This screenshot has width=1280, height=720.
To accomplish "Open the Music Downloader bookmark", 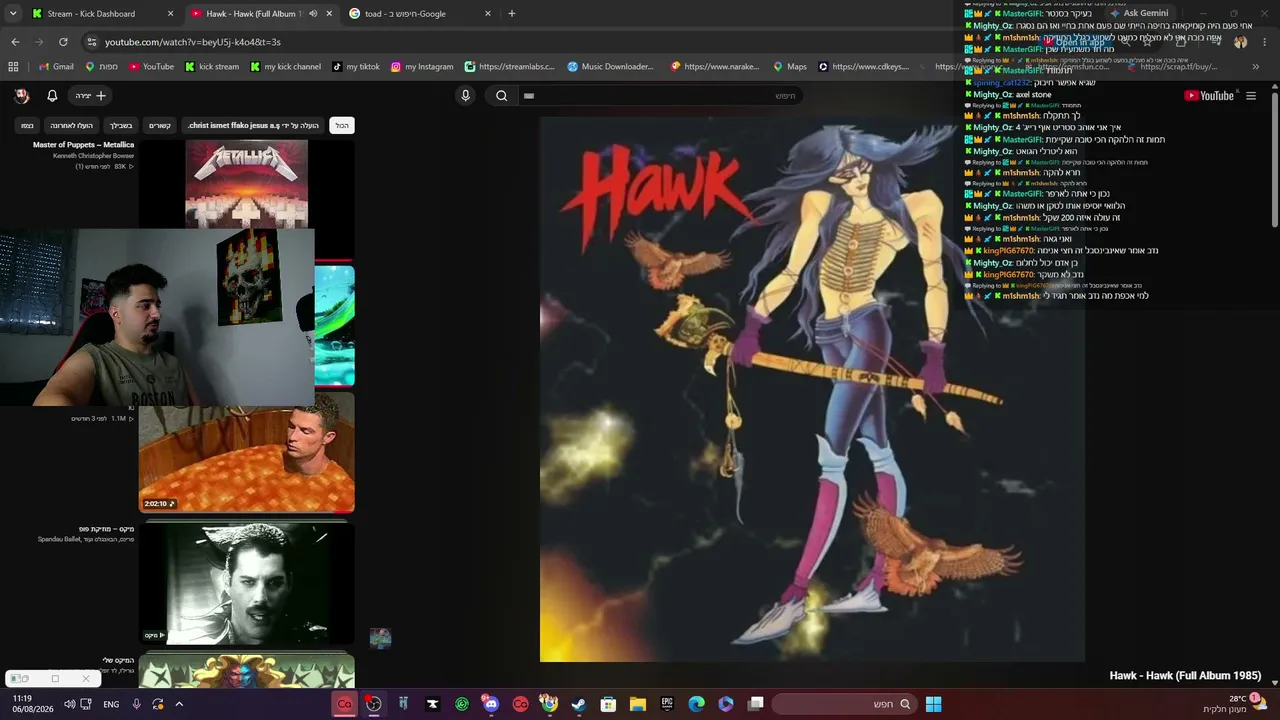I will pyautogui.click(x=610, y=67).
